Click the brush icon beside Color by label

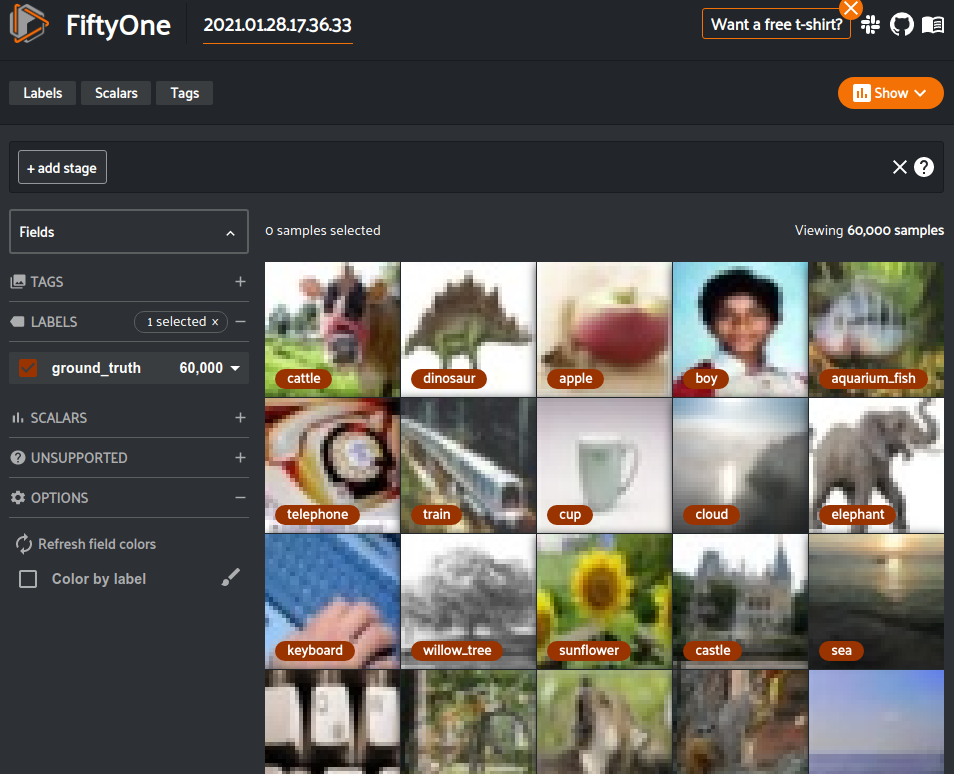231,577
